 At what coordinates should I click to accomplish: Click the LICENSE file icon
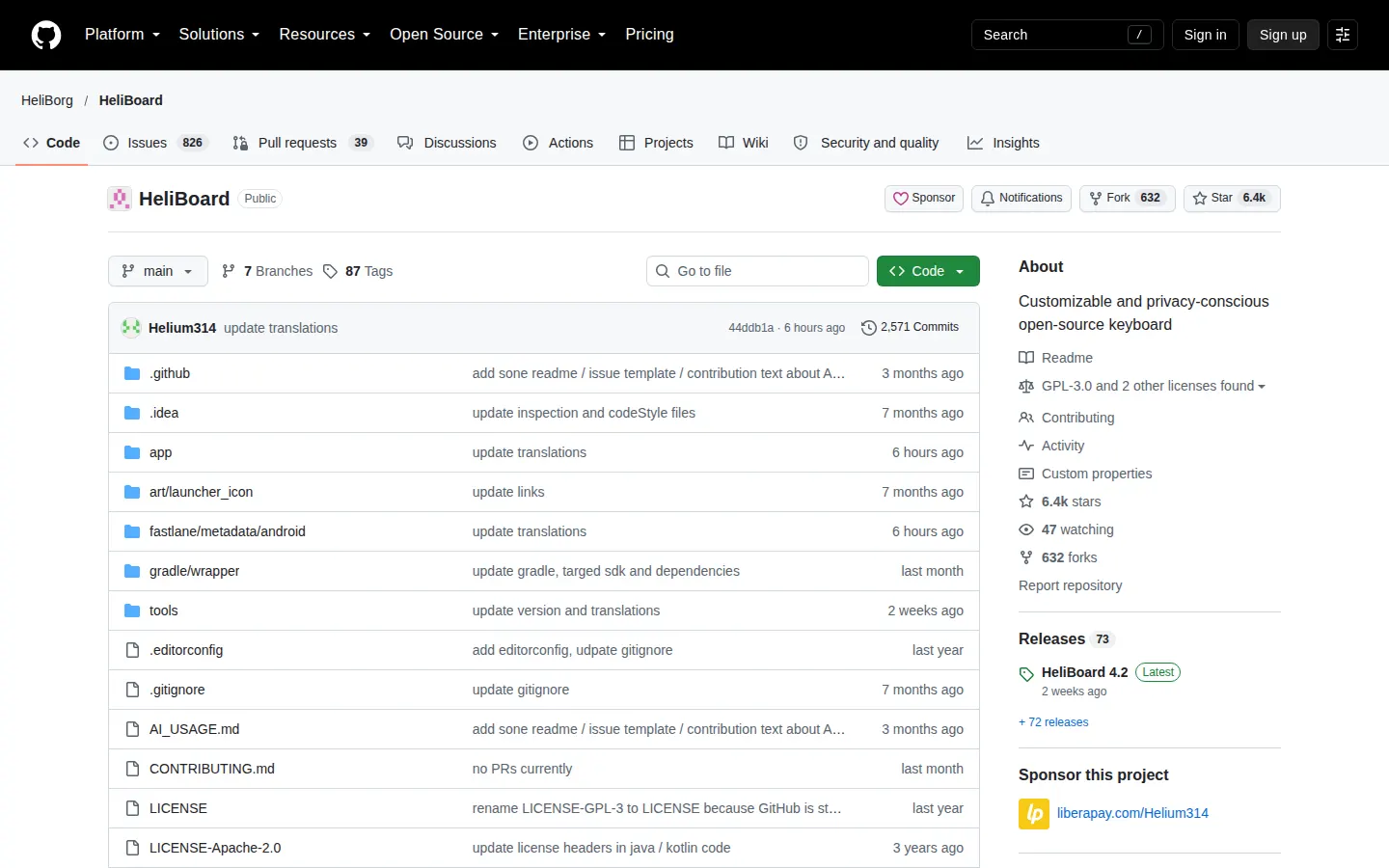click(x=132, y=808)
